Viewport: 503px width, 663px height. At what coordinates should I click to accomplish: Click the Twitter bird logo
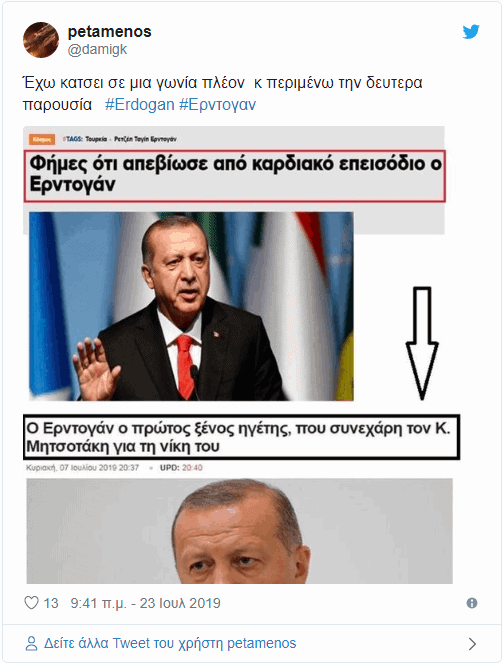tap(470, 32)
